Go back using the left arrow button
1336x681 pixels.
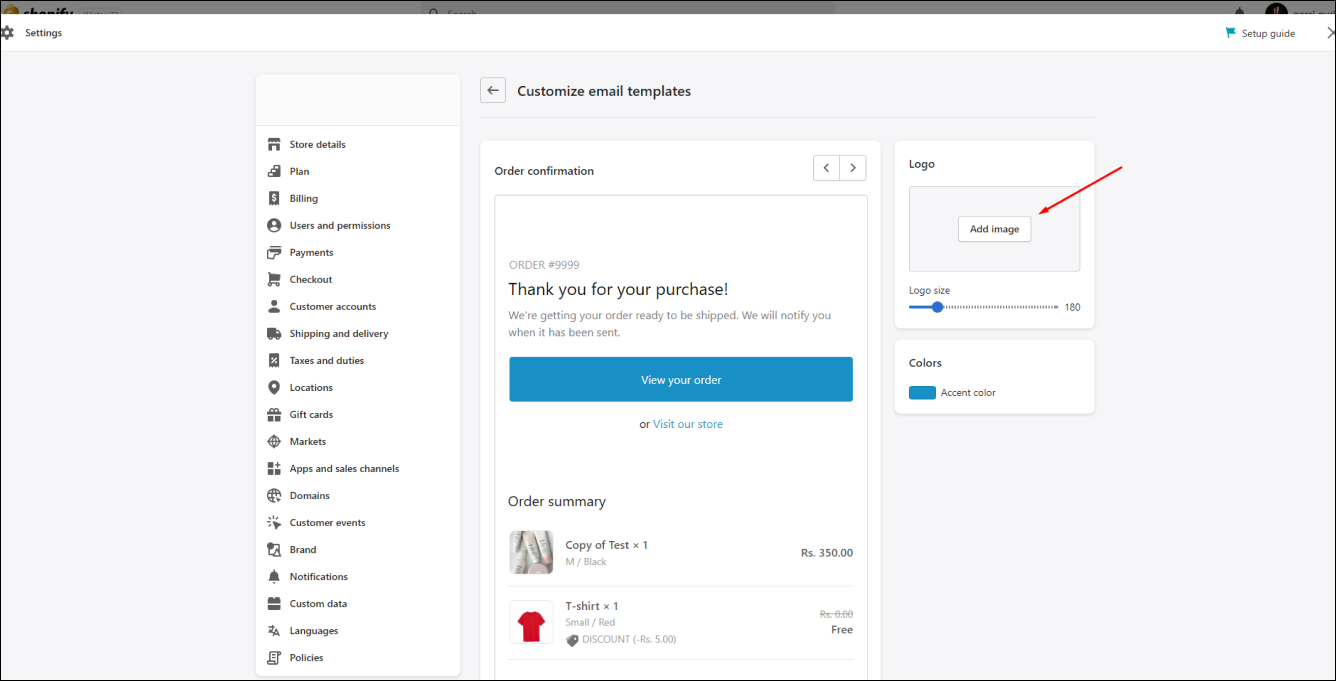pyautogui.click(x=493, y=91)
